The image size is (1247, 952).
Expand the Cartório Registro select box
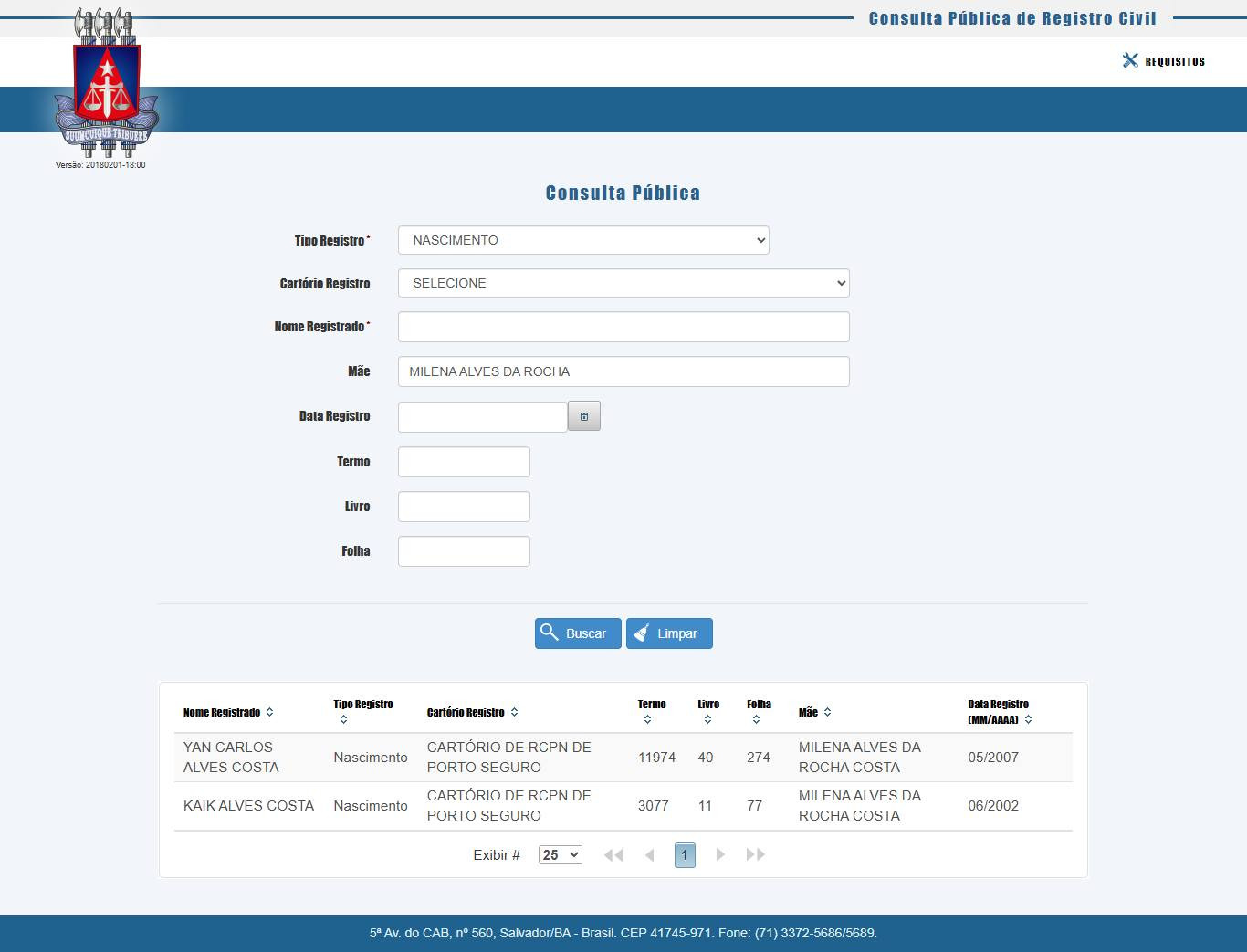[x=623, y=283]
